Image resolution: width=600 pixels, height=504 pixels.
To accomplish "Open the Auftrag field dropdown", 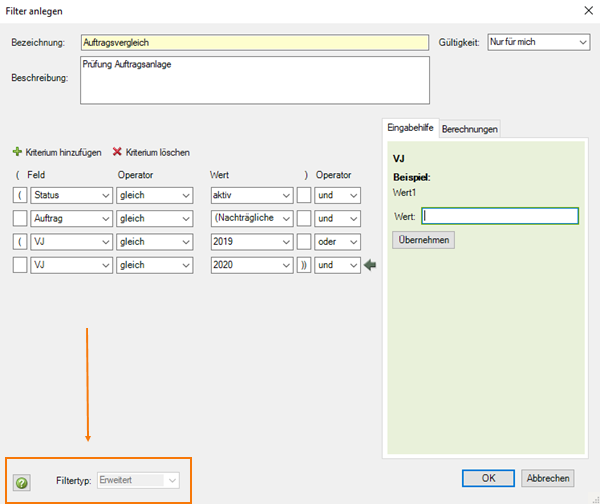I will click(x=72, y=219).
